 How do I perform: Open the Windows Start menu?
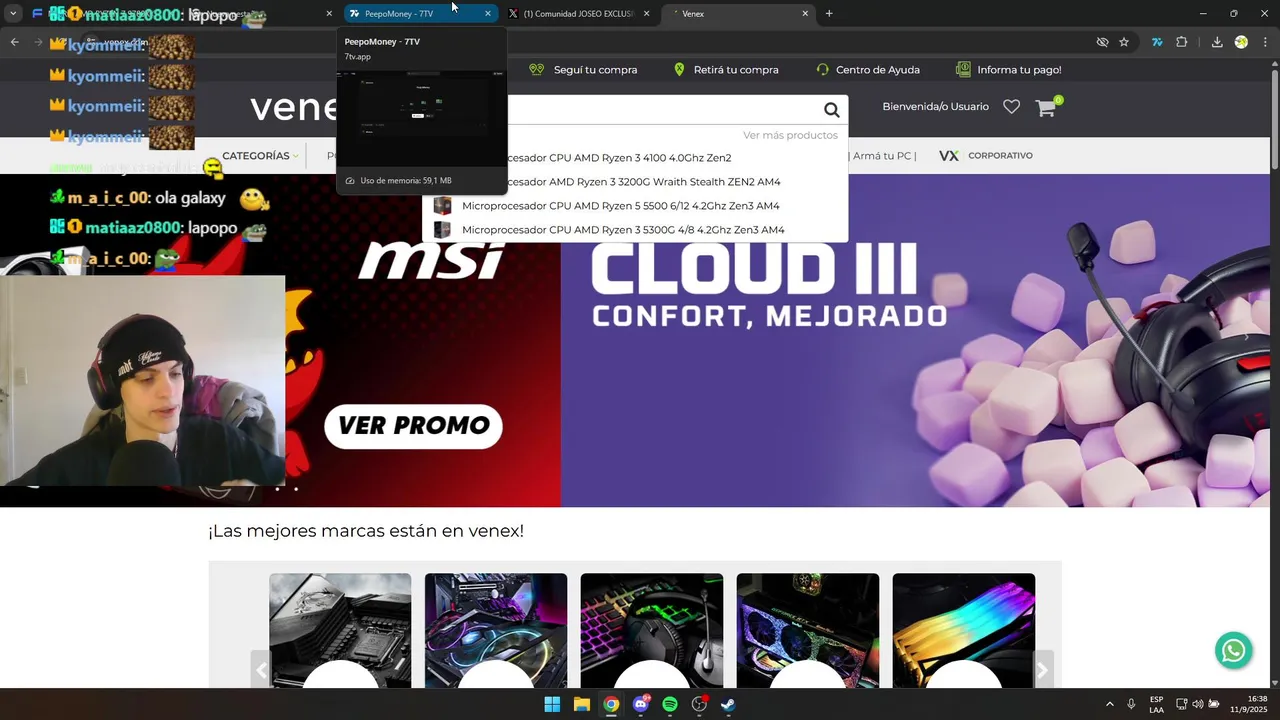point(552,704)
